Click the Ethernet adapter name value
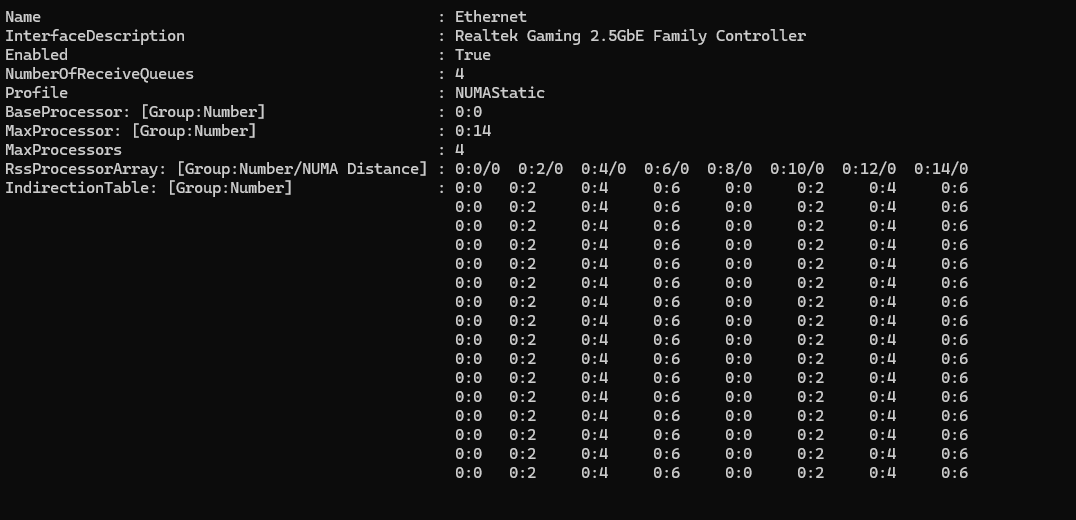Viewport: 1076px width, 520px height. (490, 17)
